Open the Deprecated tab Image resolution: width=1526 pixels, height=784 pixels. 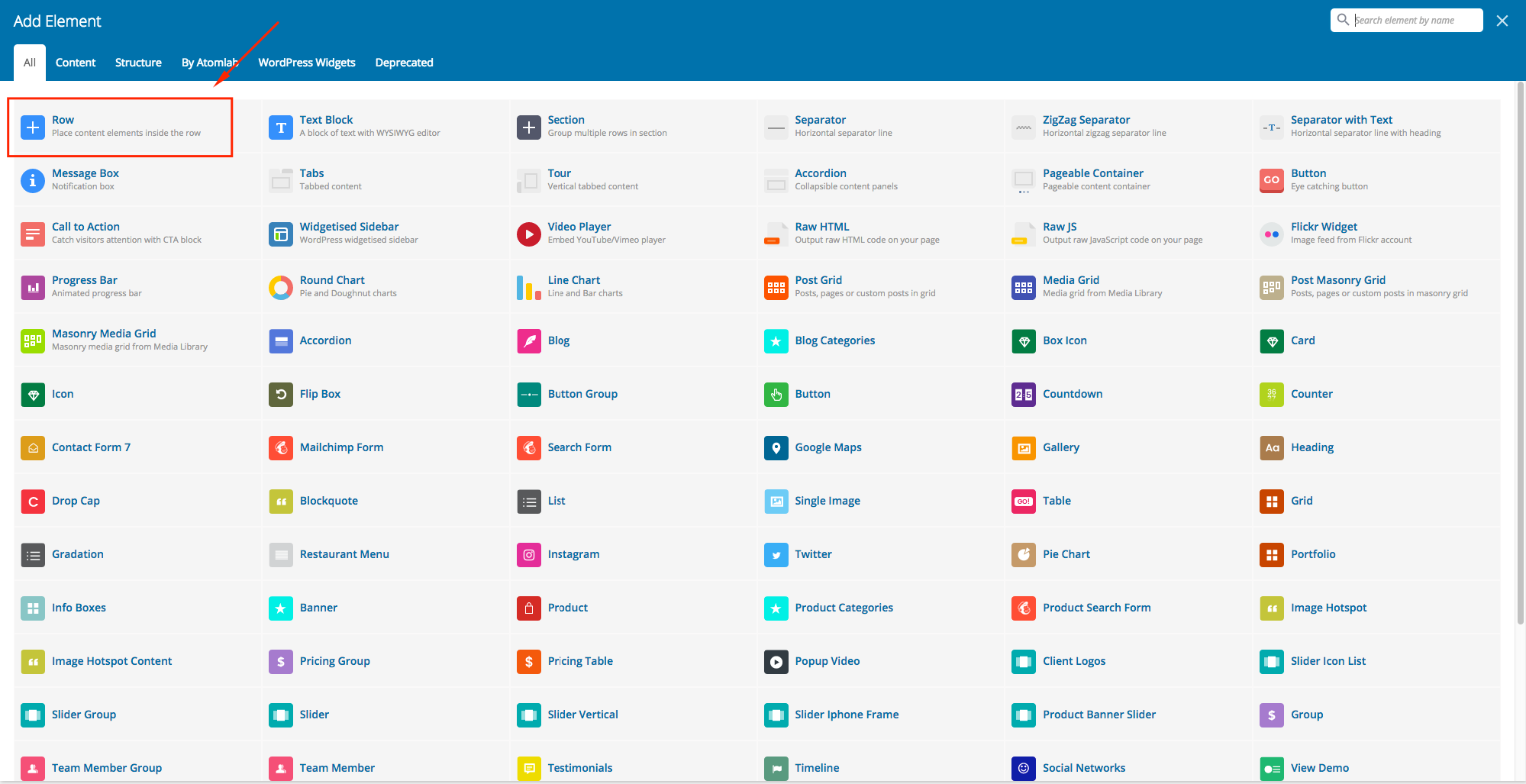point(404,63)
